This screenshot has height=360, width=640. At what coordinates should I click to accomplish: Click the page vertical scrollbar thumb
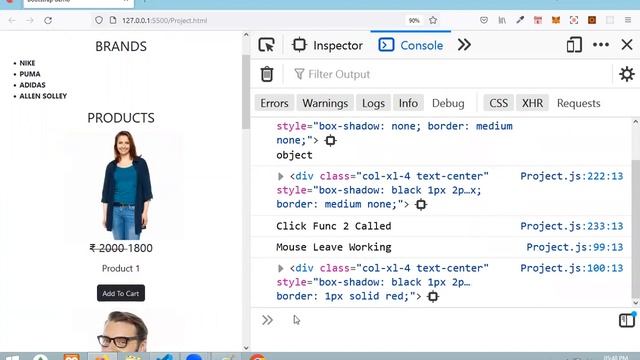pyautogui.click(x=246, y=92)
